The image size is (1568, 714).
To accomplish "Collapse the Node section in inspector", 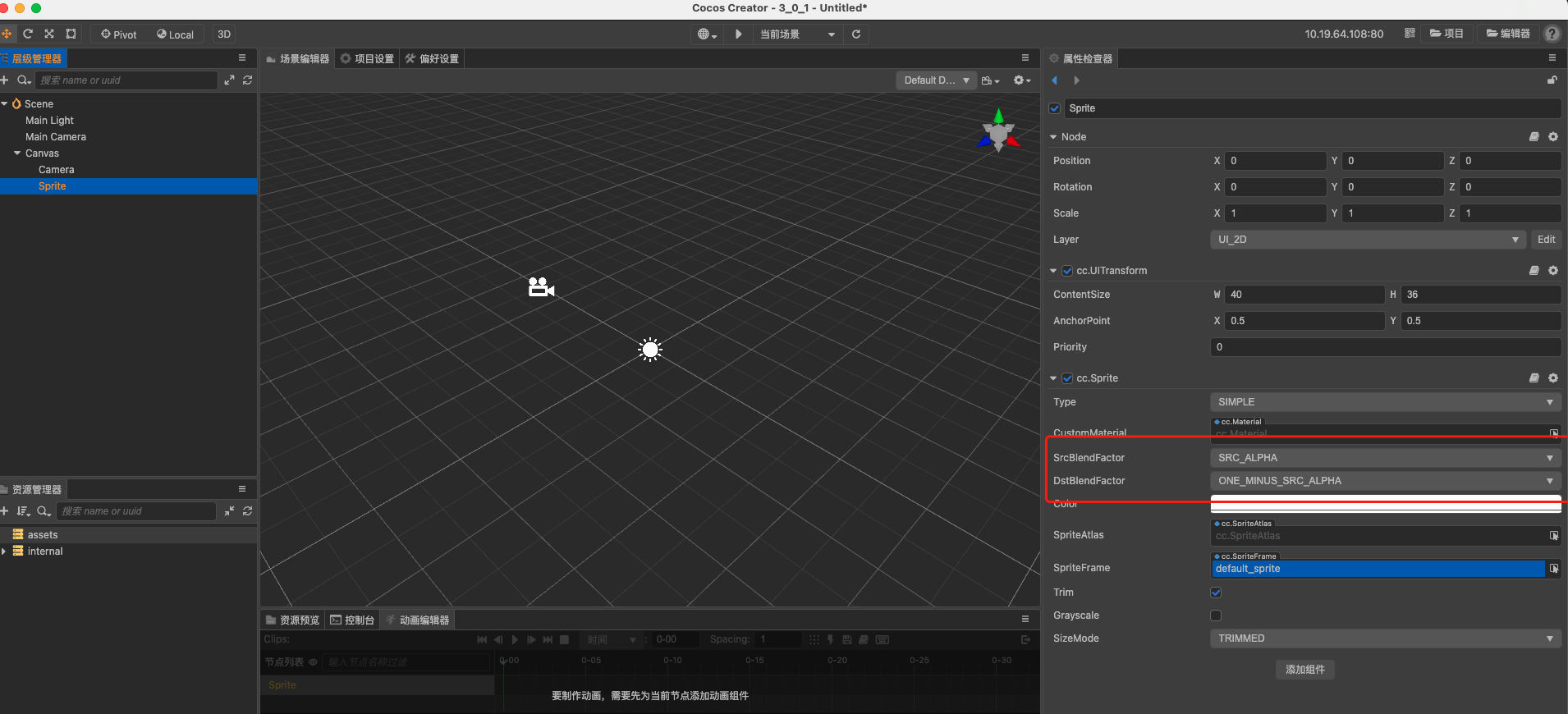I will point(1053,137).
